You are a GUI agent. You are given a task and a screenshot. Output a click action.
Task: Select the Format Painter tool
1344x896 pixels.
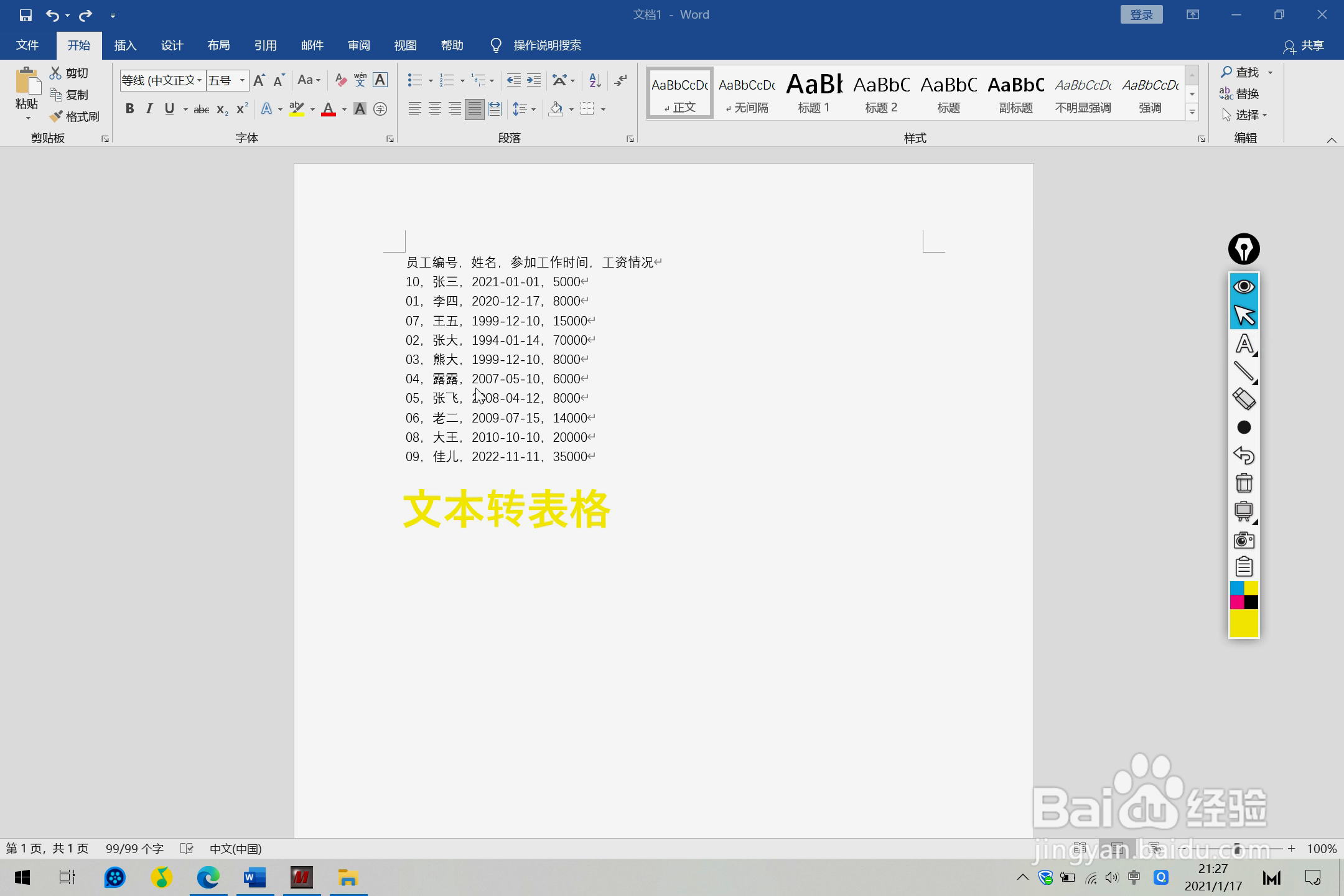coord(75,116)
